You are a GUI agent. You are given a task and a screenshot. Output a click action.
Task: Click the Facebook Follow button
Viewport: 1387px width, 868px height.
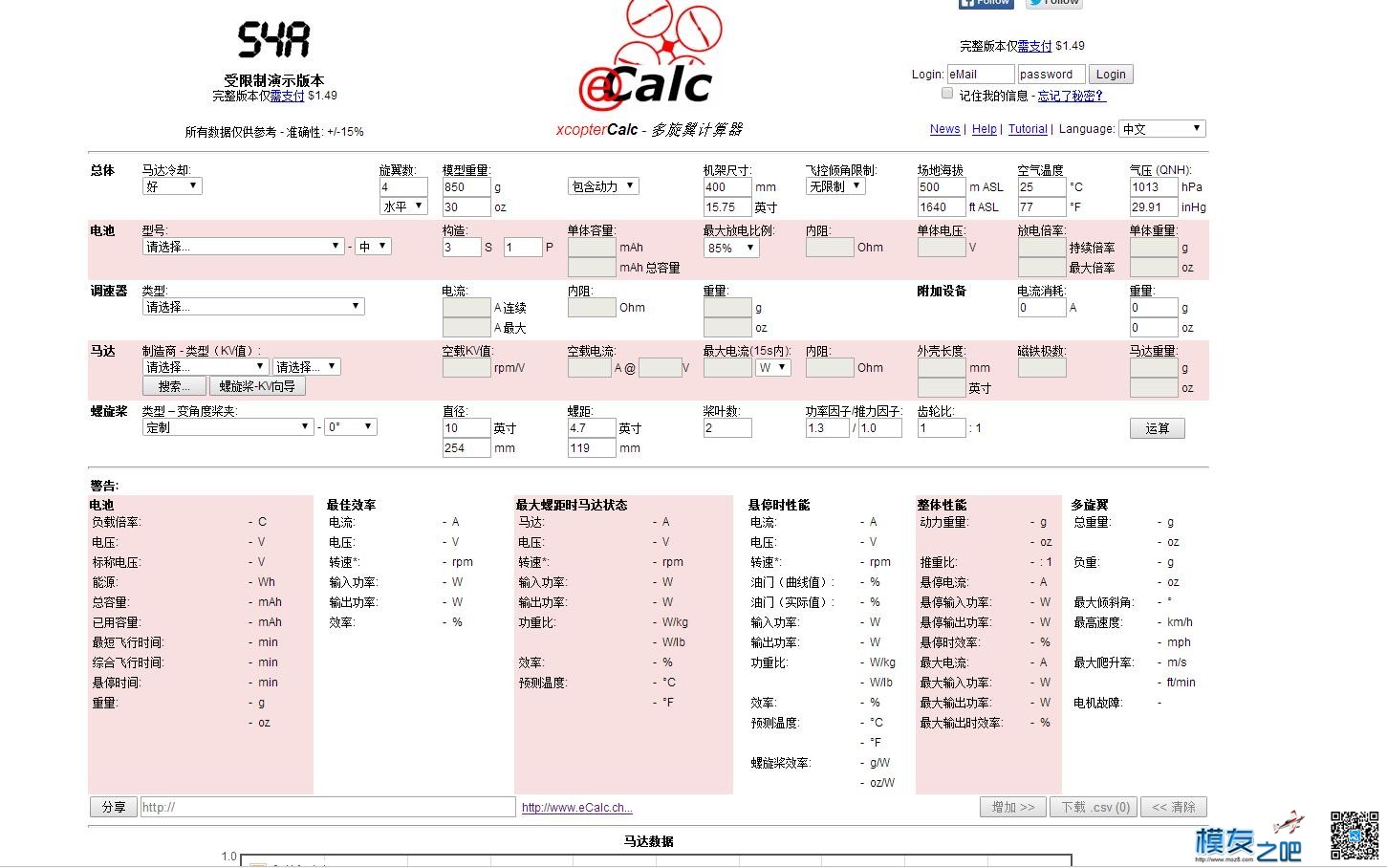(986, 3)
